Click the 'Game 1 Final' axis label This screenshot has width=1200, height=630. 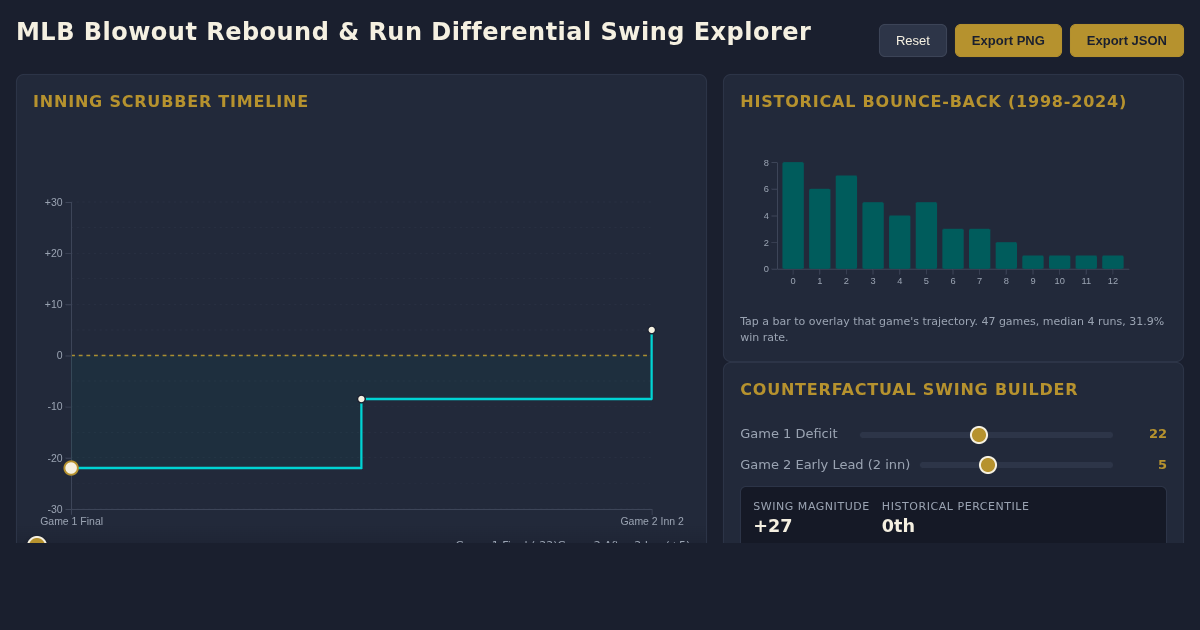pyautogui.click(x=72, y=521)
